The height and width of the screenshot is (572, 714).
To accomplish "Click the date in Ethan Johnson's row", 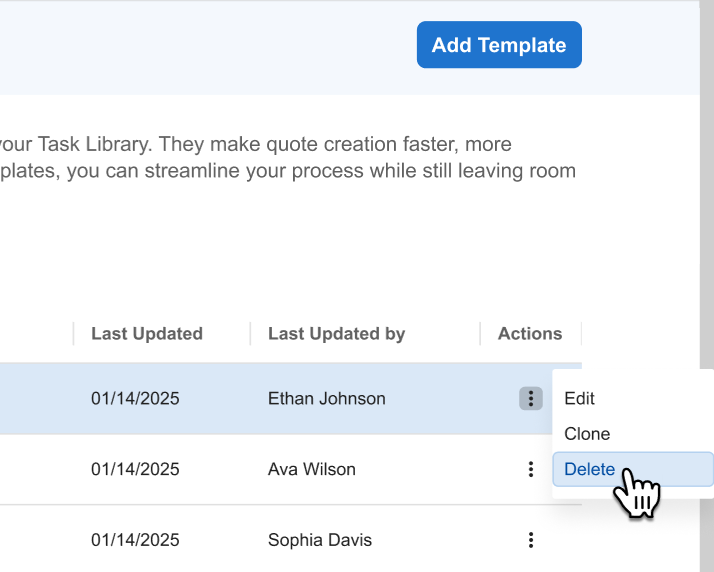I will 135,398.
